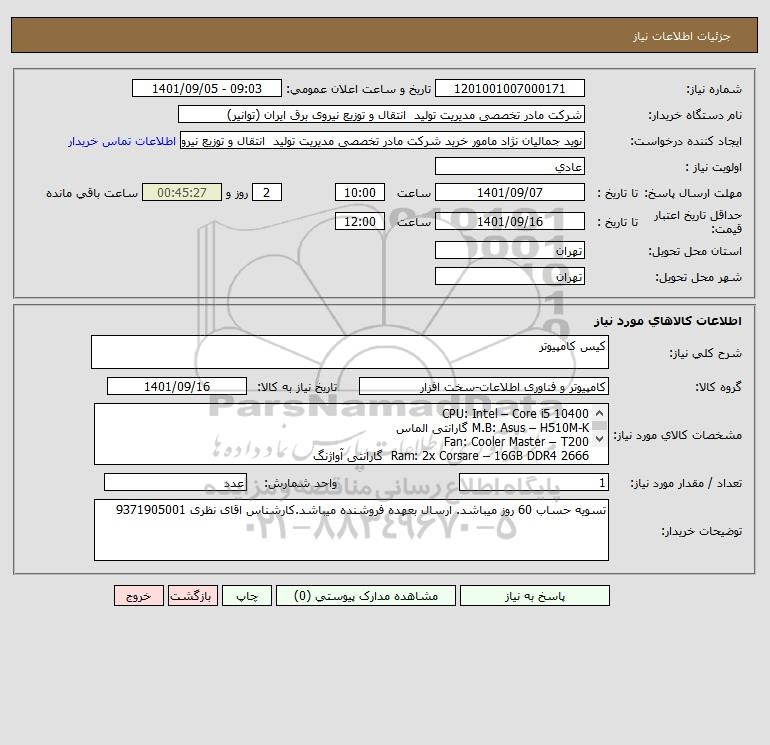770x745 pixels.
Task: Click request creator name field
Action: (382, 141)
